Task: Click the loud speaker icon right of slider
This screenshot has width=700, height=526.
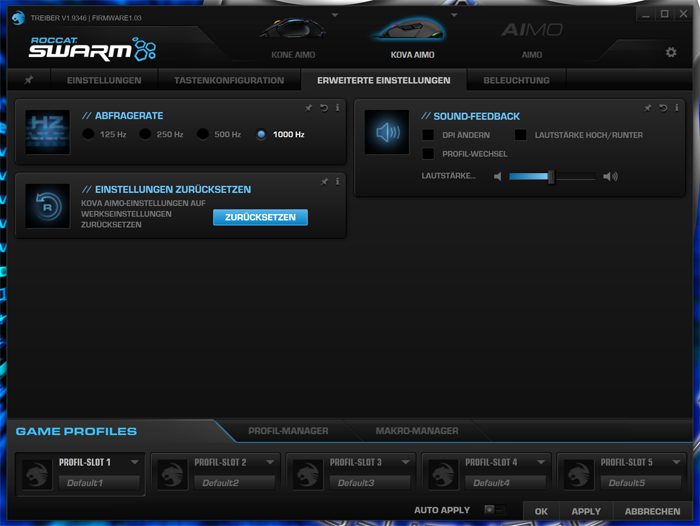Action: tap(610, 177)
